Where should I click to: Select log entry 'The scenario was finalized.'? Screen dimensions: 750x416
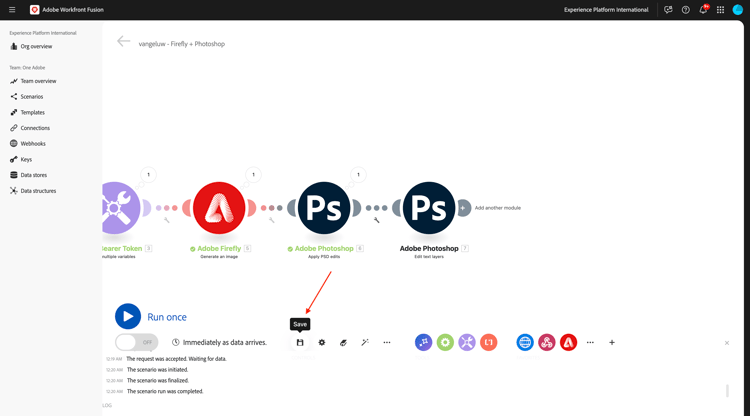pyautogui.click(x=158, y=381)
